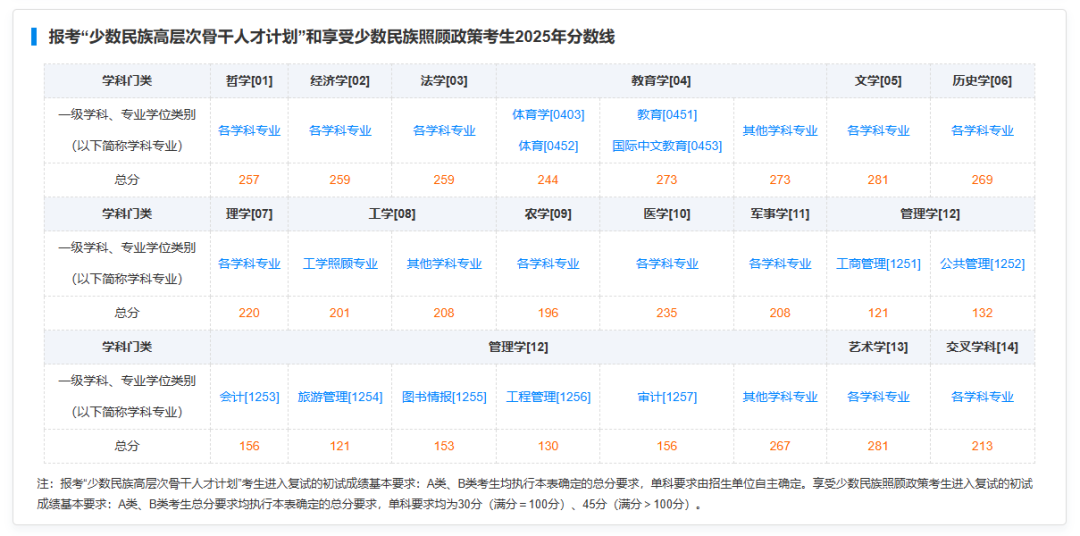Select the 图书情报[1255] link
This screenshot has width=1080, height=536.
coord(444,397)
